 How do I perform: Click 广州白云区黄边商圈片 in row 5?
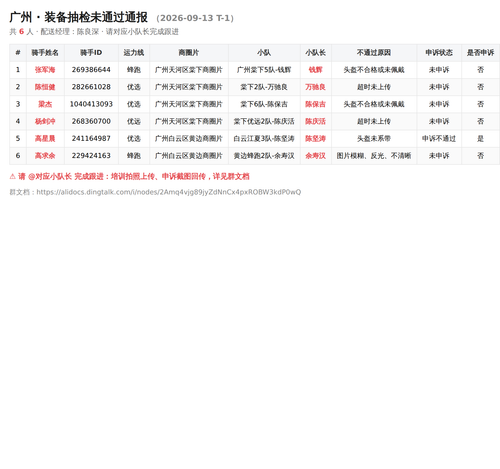pos(189,139)
